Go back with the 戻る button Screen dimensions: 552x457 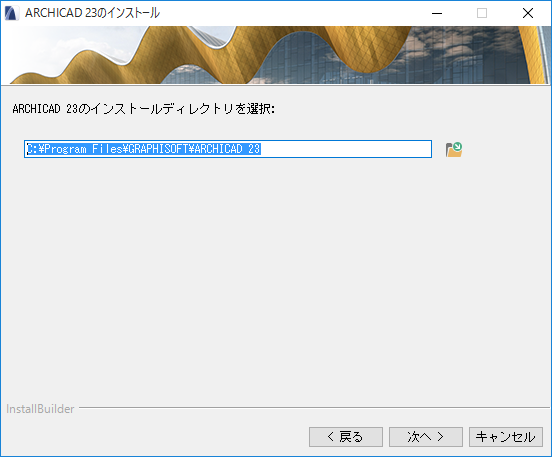pyautogui.click(x=346, y=437)
